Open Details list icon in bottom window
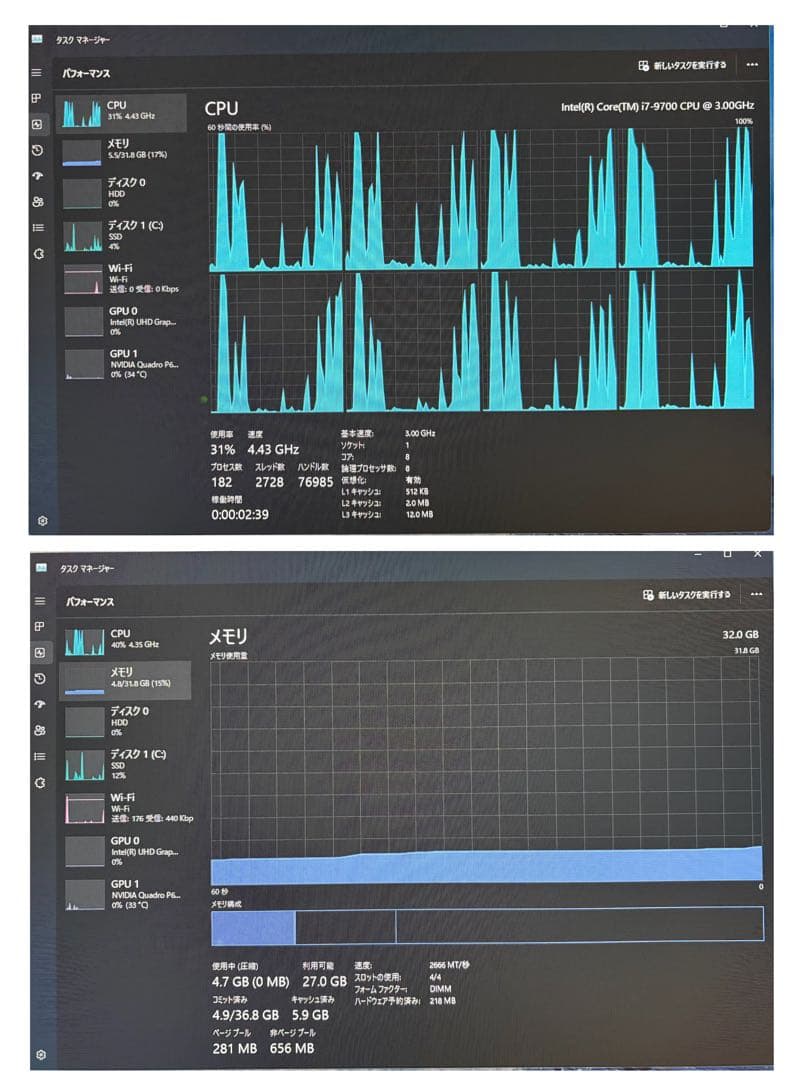This screenshot has height=1080, width=810. click(x=39, y=756)
